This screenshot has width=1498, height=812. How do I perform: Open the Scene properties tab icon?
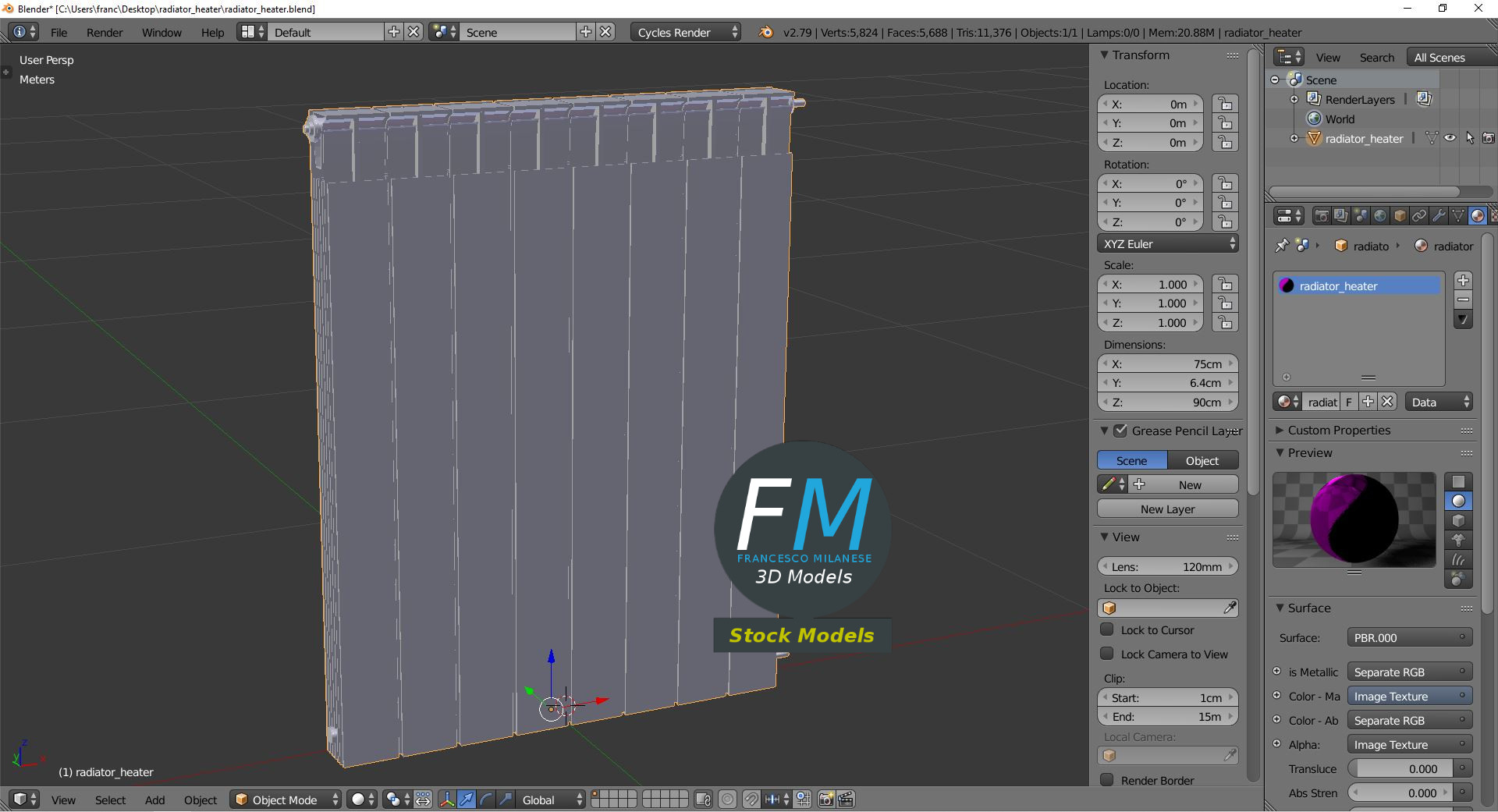coord(1361,216)
